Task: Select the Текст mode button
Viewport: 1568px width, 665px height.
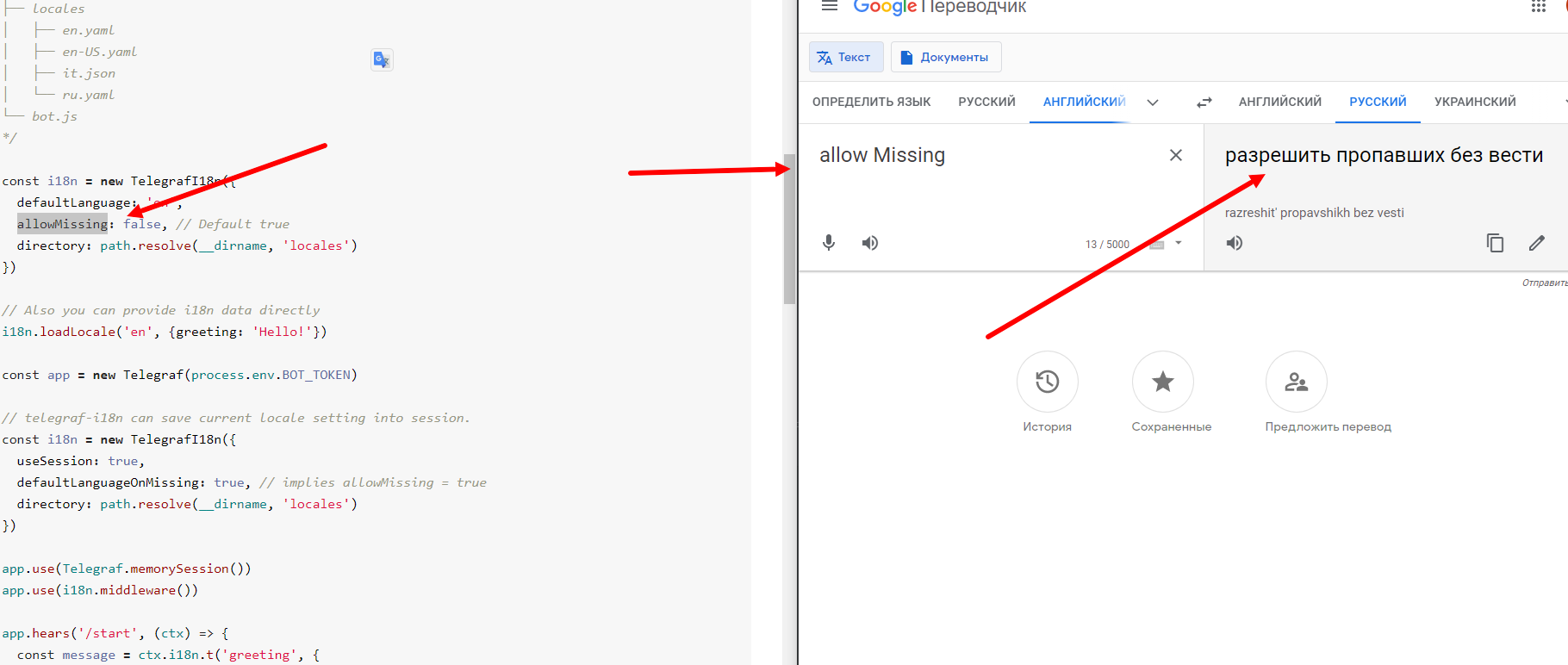Action: [x=846, y=57]
